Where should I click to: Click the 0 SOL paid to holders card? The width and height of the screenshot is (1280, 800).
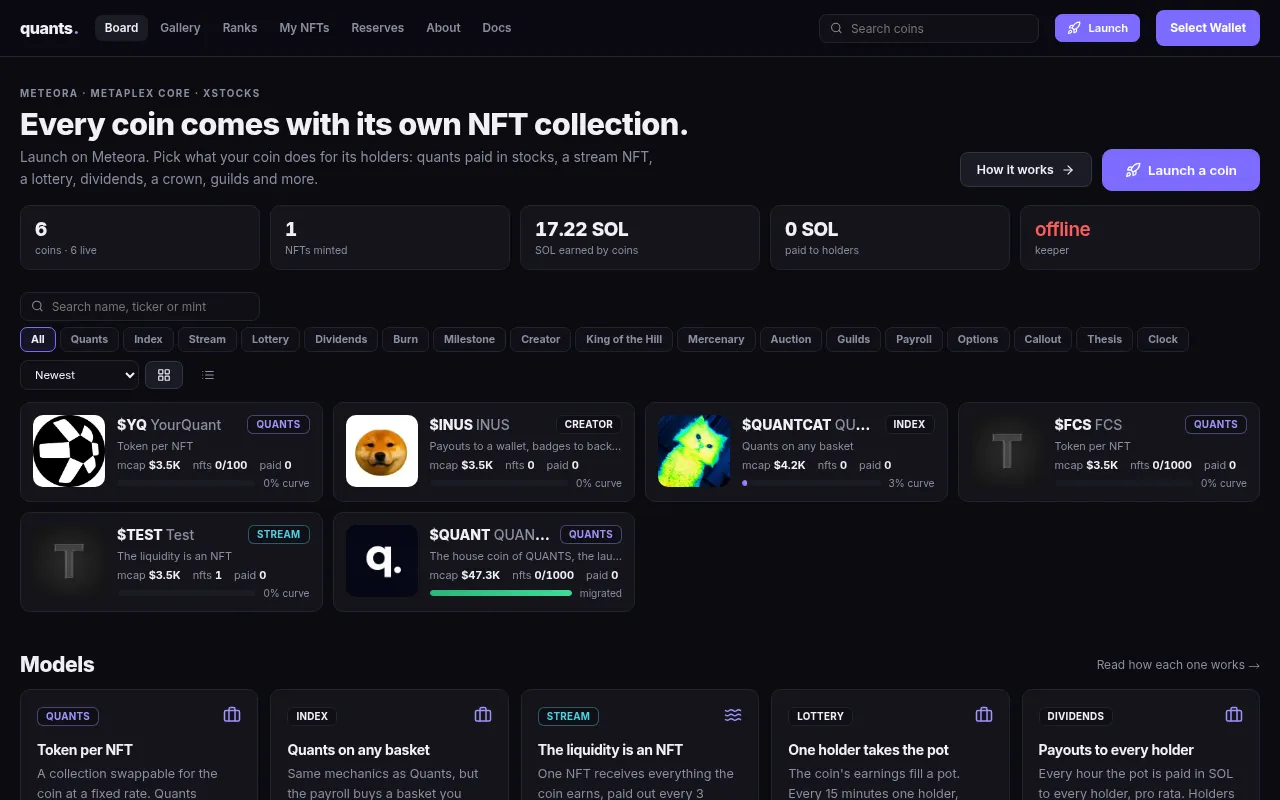890,238
